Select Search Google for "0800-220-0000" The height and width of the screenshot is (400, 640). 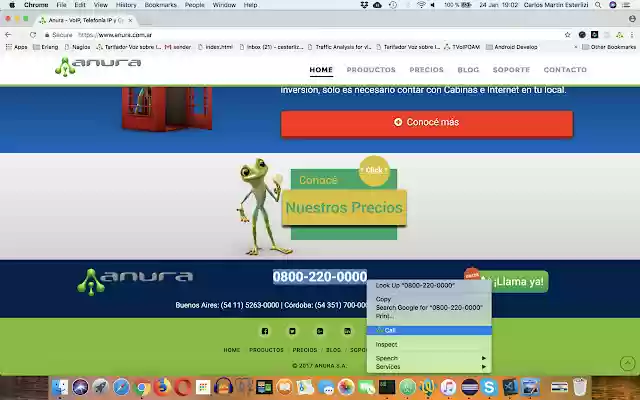point(429,307)
